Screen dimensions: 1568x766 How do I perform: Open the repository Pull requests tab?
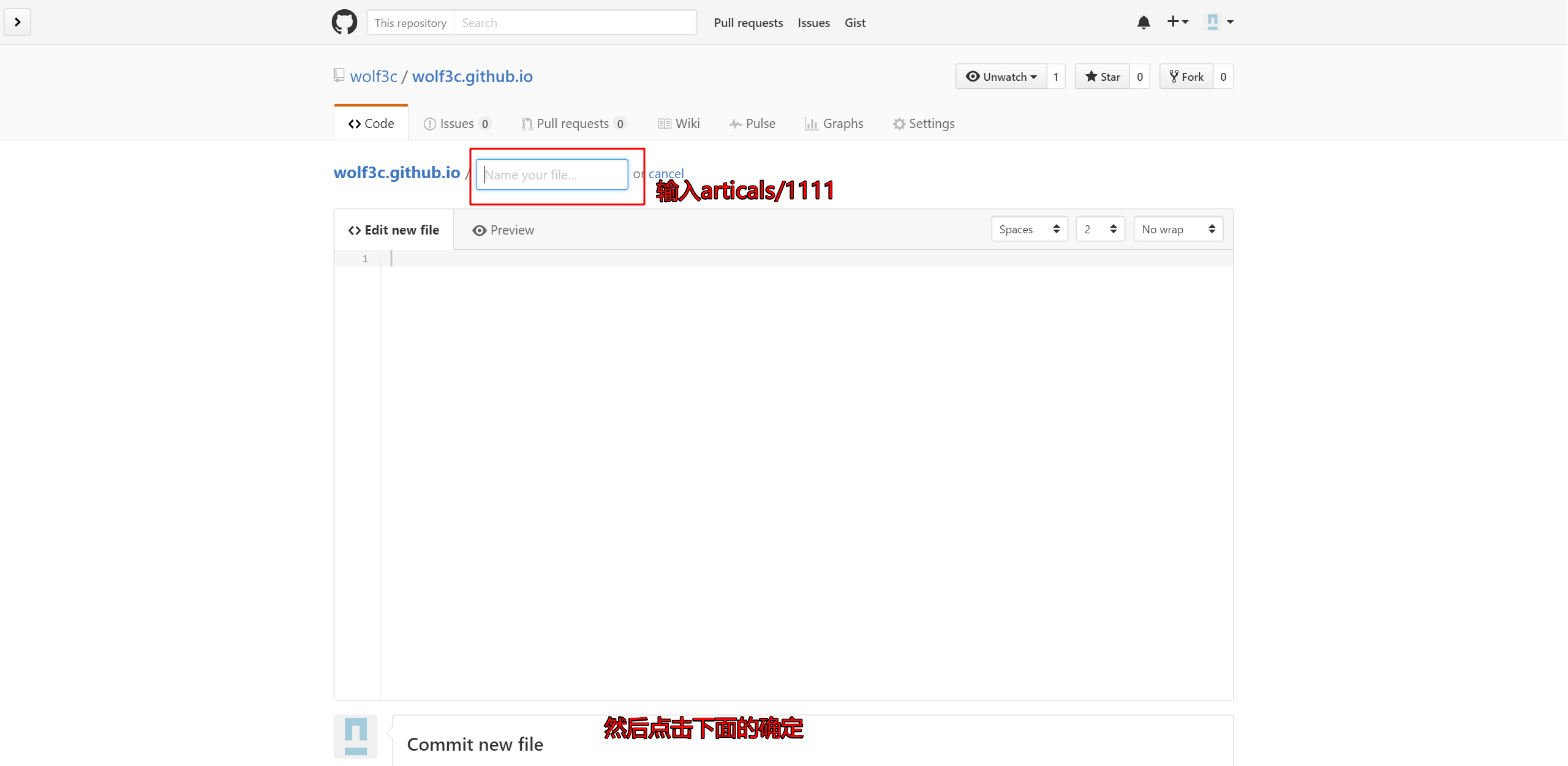[x=573, y=124]
